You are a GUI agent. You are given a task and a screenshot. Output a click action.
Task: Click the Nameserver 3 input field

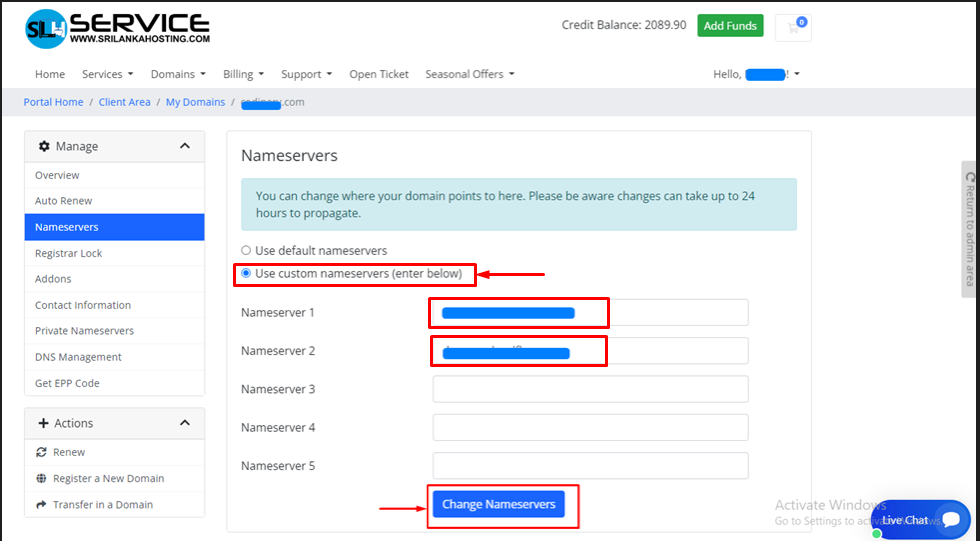pos(590,389)
